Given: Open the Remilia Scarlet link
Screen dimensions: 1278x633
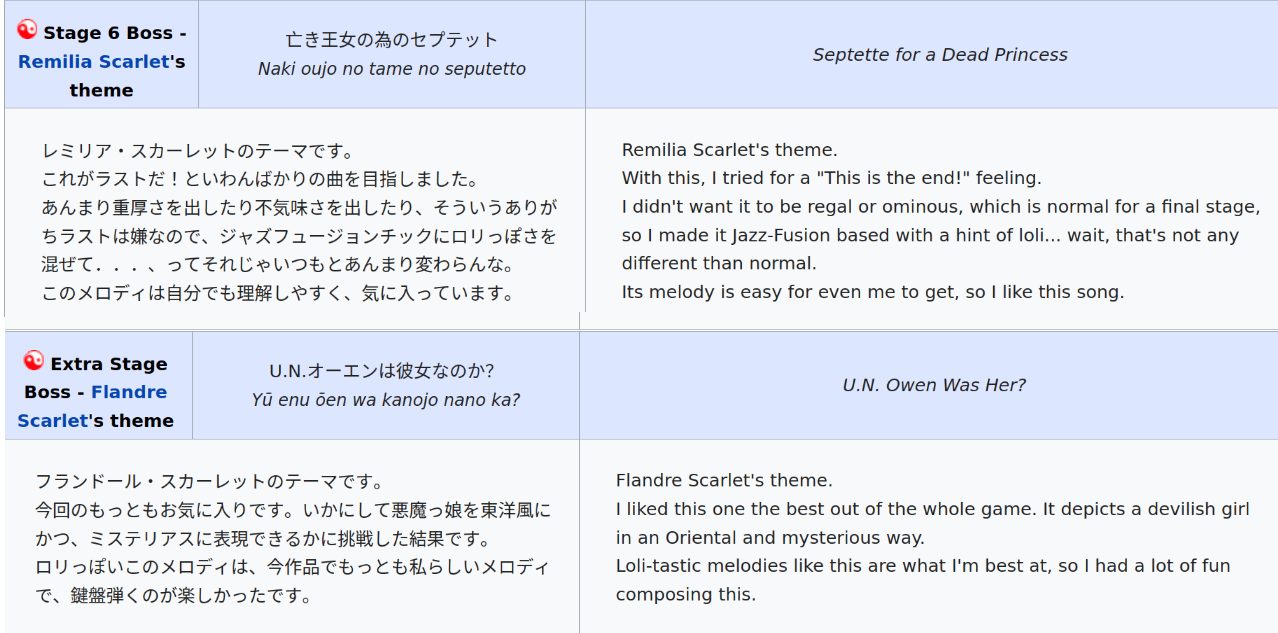Looking at the screenshot, I should tap(94, 61).
